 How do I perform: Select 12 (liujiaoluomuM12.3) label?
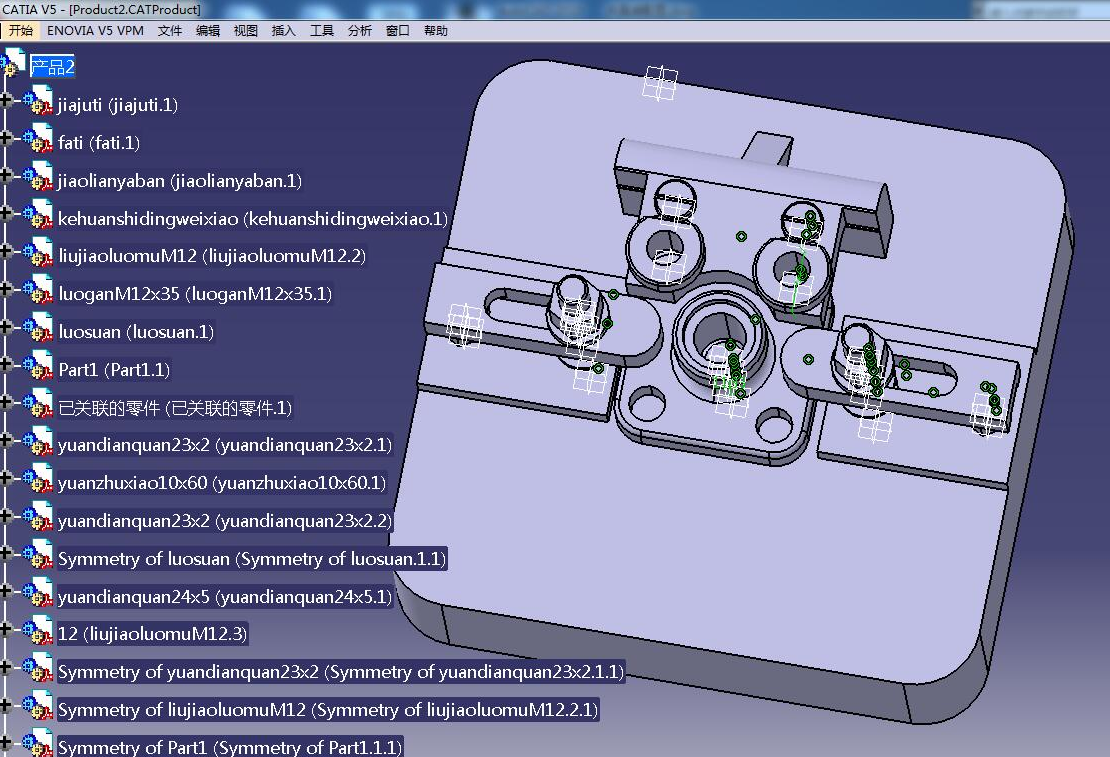tap(152, 634)
